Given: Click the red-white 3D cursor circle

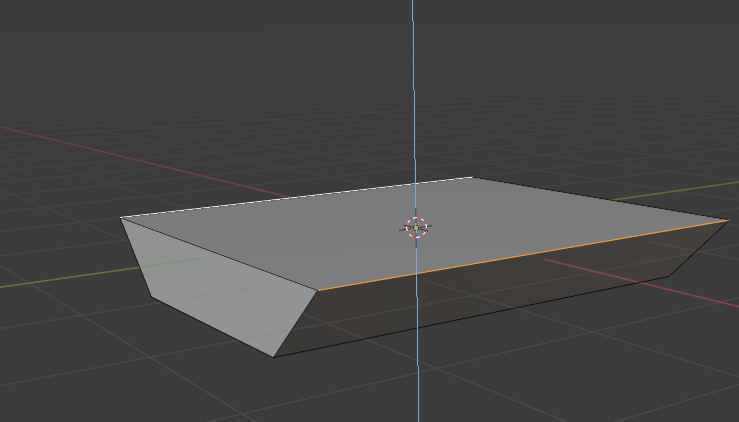Looking at the screenshot, I should click(x=416, y=227).
